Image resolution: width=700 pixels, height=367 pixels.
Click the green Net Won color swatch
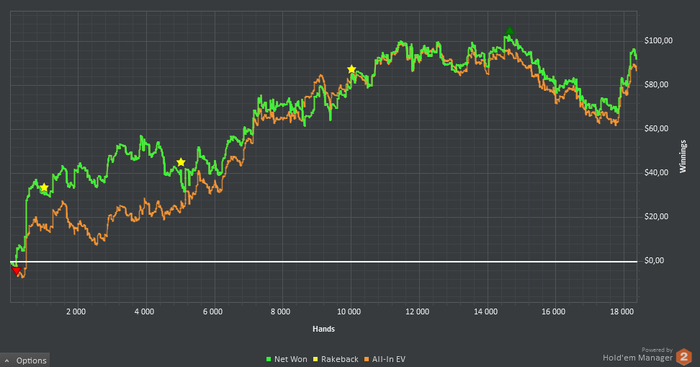pyautogui.click(x=269, y=359)
